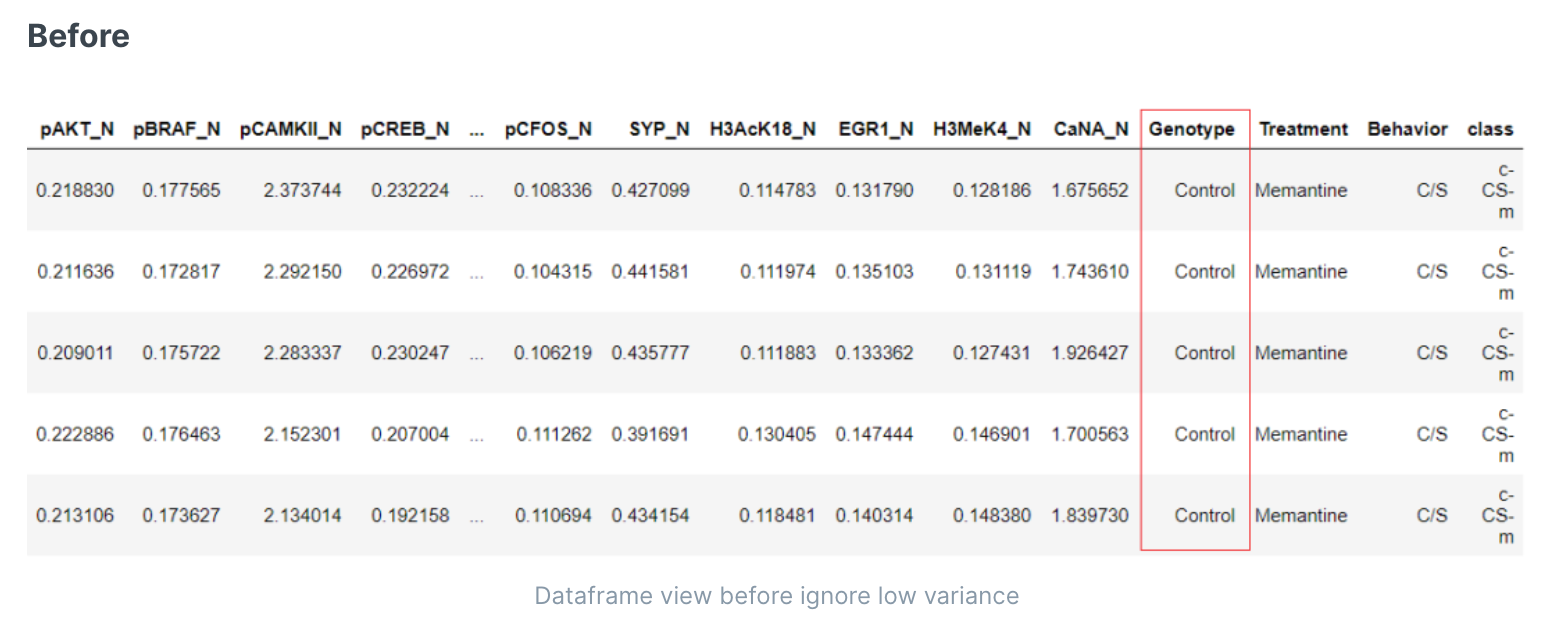
Task: Click the Behavior column header
Action: click(1407, 129)
